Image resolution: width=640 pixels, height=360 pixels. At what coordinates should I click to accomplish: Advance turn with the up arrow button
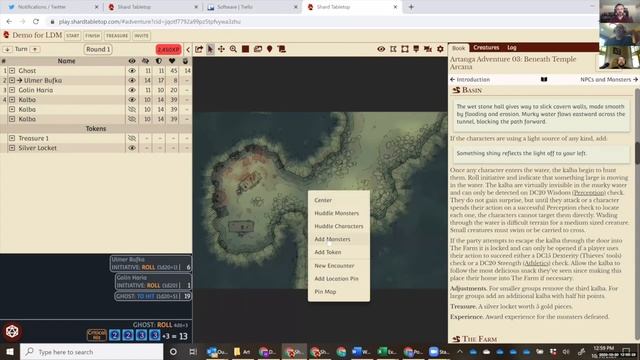point(35,49)
